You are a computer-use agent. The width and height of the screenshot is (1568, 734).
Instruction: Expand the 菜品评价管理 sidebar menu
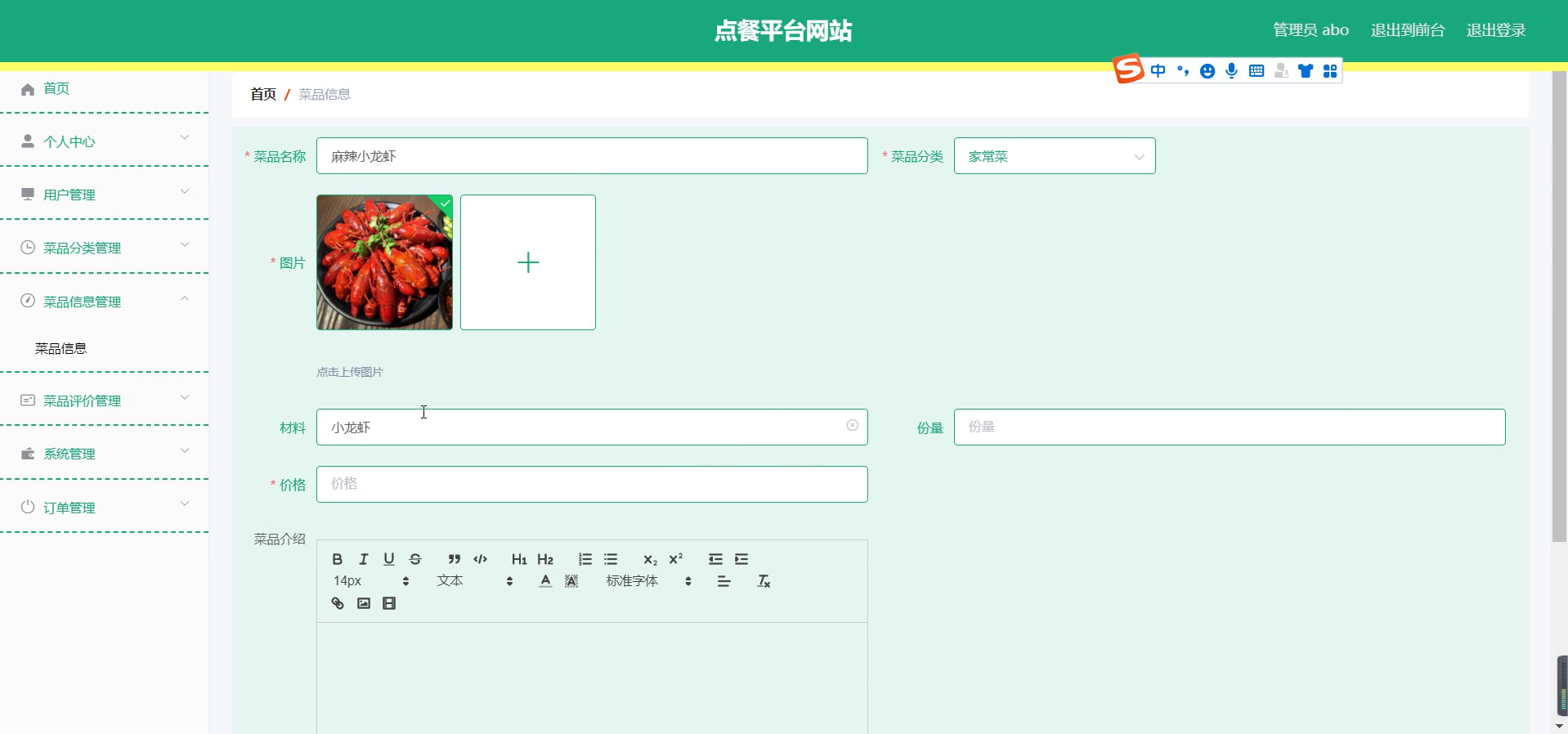(105, 401)
